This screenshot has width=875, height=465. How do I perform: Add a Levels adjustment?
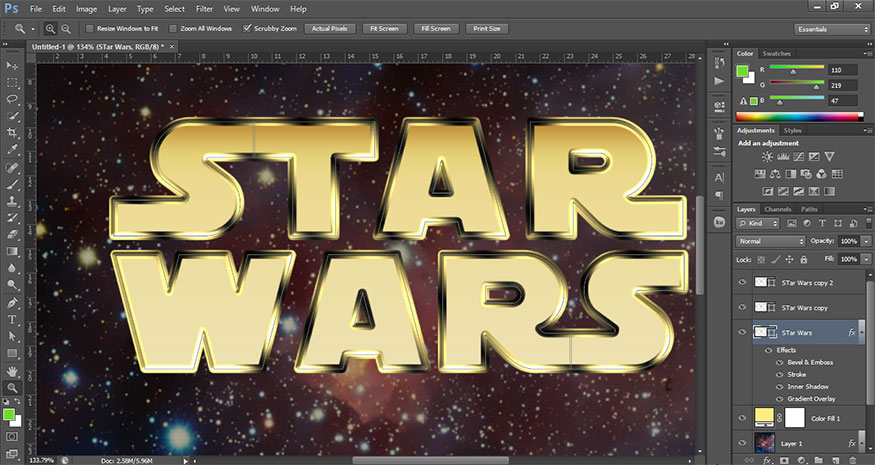(783, 157)
